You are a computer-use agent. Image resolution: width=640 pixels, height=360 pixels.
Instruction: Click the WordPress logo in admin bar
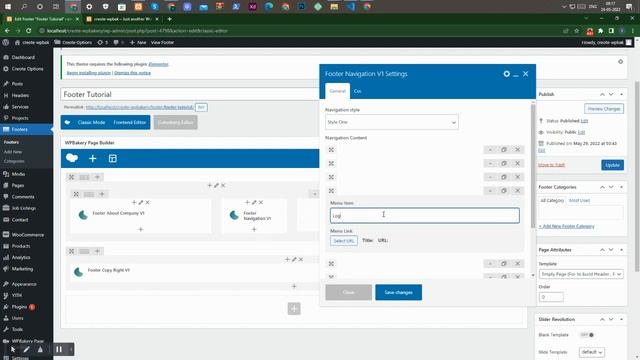[6, 42]
